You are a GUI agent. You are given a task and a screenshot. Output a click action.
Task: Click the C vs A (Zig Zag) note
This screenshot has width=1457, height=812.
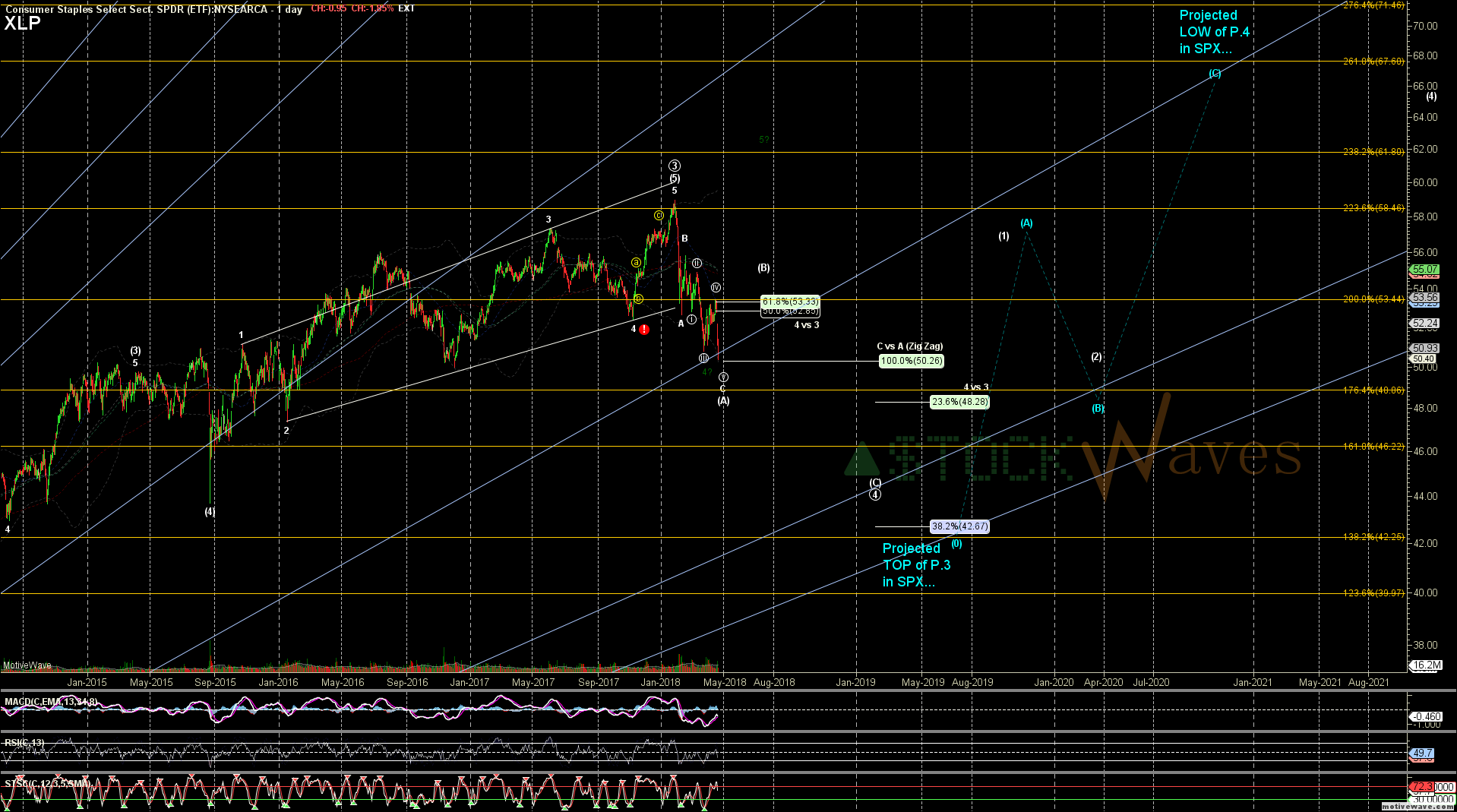pyautogui.click(x=909, y=346)
